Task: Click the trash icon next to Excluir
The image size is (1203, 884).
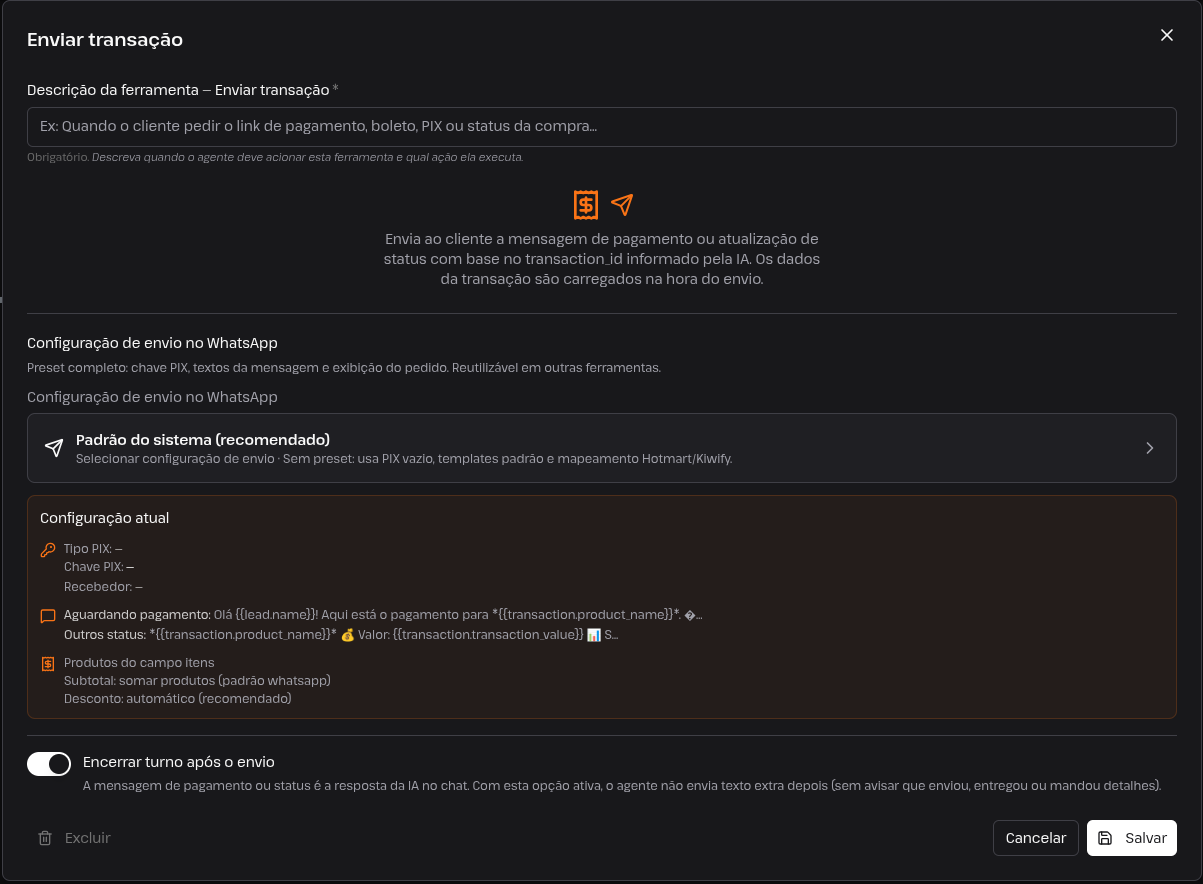Action: pyautogui.click(x=45, y=838)
